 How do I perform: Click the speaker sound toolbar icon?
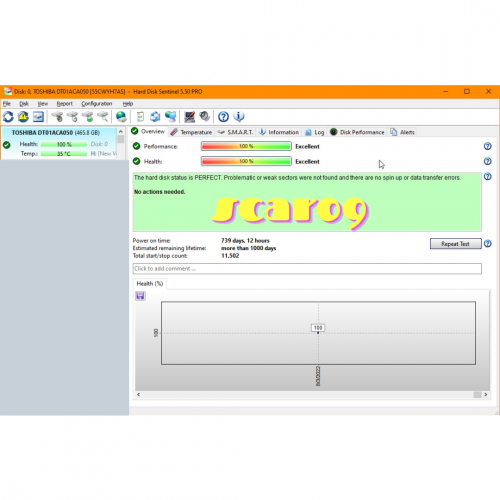pyautogui.click(x=204, y=117)
